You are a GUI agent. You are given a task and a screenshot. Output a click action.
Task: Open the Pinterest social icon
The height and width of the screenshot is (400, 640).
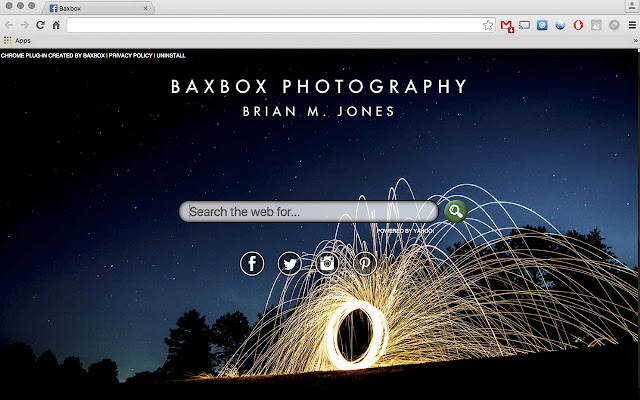click(x=365, y=263)
